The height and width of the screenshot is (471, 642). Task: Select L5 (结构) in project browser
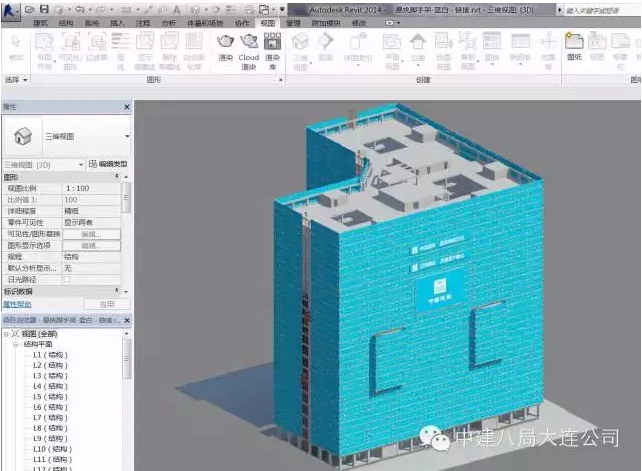(x=50, y=396)
